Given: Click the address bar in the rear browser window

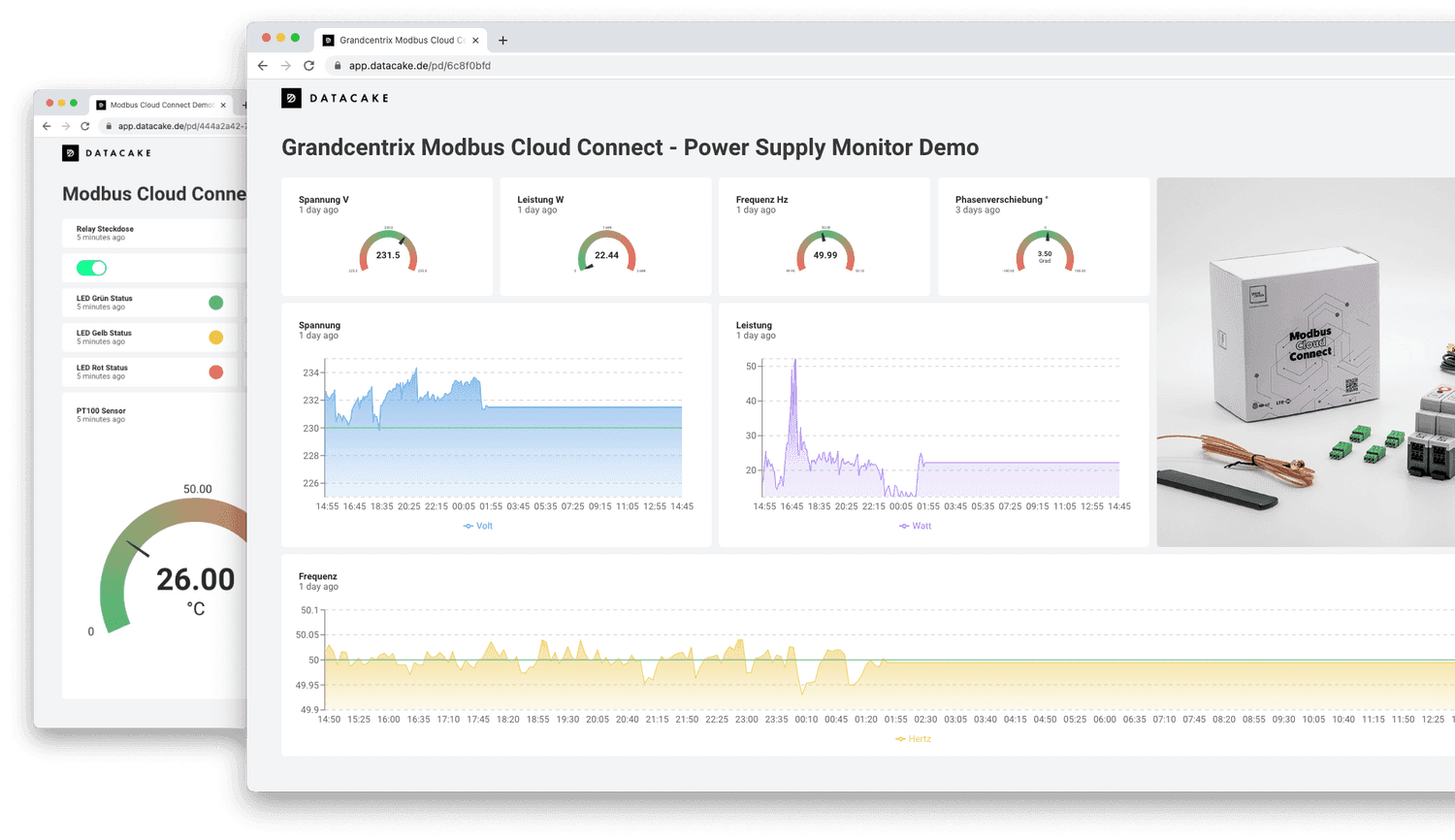Looking at the screenshot, I should 175,126.
